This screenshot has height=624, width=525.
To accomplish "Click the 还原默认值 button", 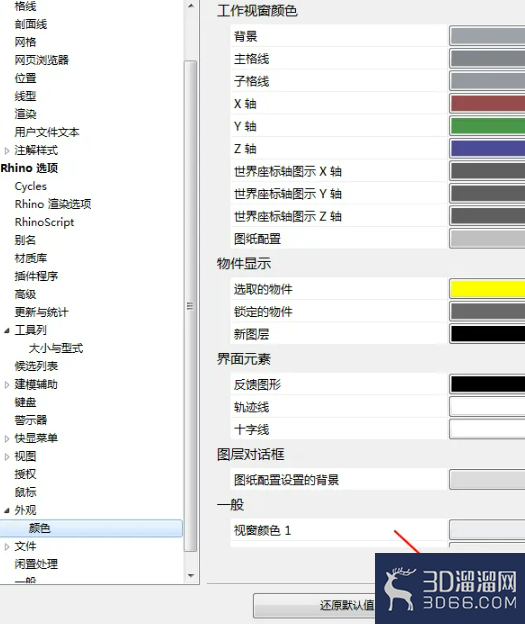I will 314,606.
